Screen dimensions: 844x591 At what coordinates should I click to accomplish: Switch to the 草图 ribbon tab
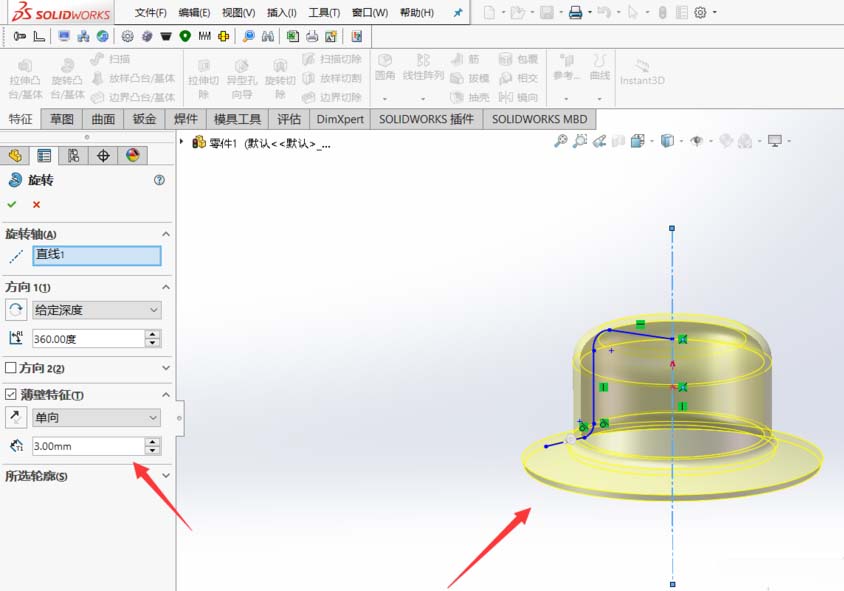pyautogui.click(x=62, y=119)
